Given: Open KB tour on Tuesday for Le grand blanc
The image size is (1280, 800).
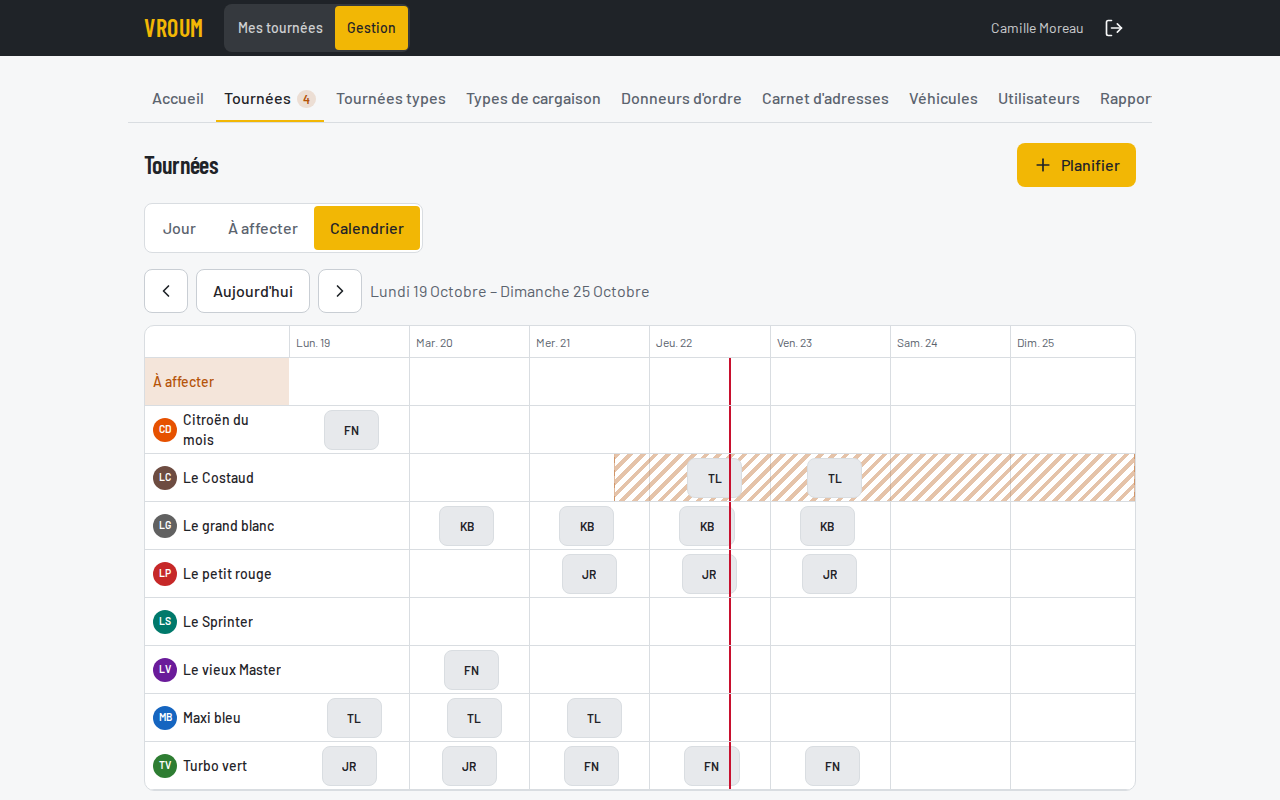Looking at the screenshot, I should click(x=466, y=526).
